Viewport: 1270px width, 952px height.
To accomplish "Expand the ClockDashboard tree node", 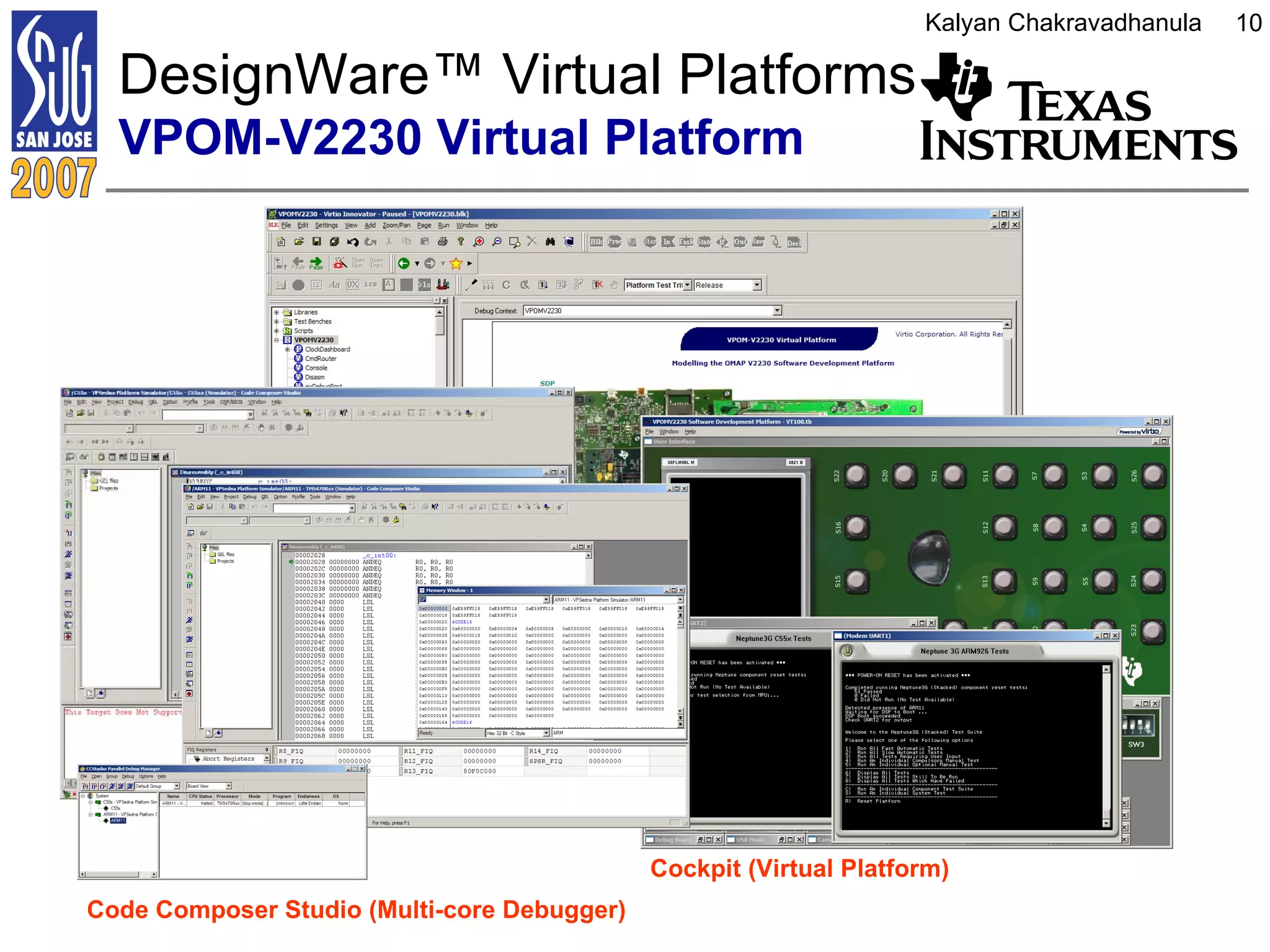I will tap(287, 350).
